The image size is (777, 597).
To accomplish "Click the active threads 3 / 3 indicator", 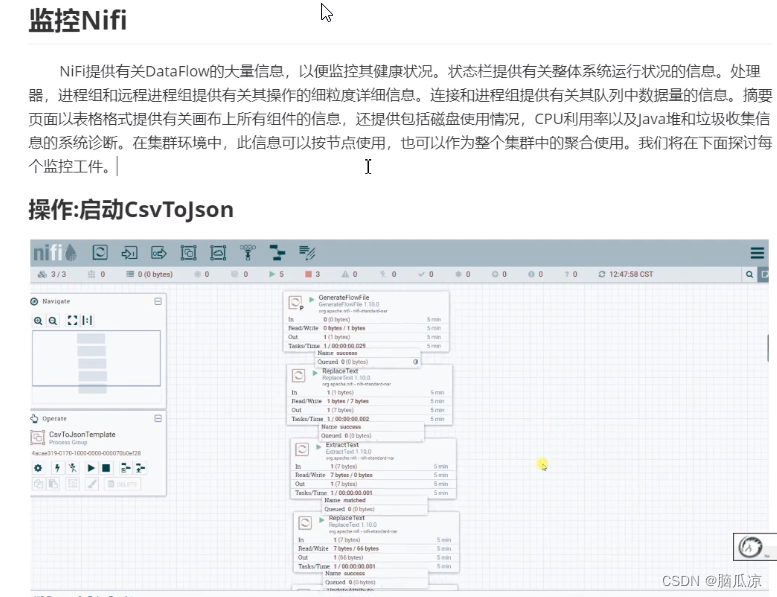I will 53,274.
